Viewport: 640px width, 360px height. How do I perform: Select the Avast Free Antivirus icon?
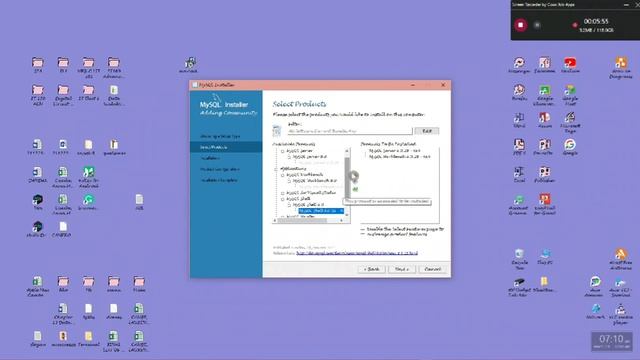pyautogui.click(x=621, y=259)
